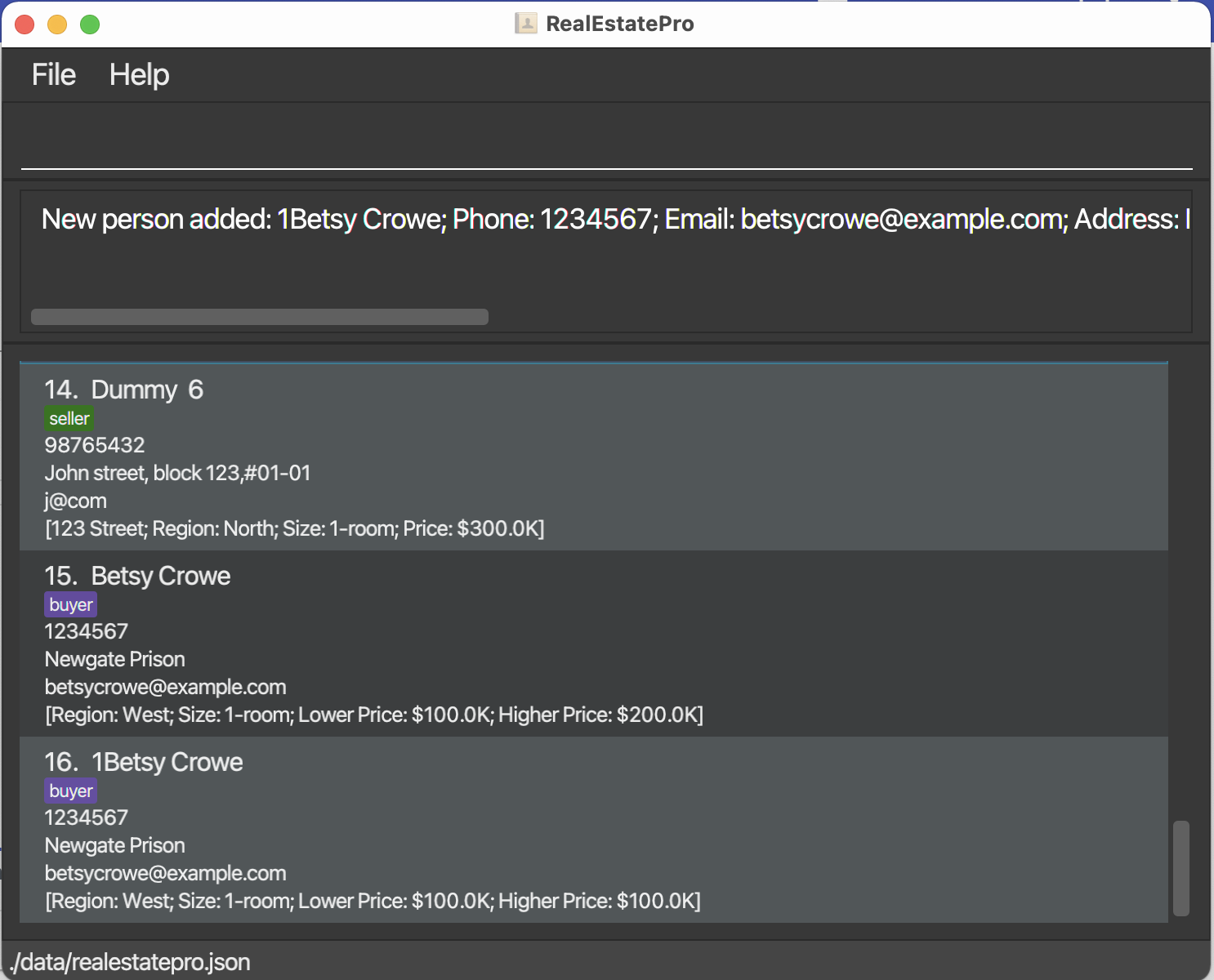Viewport: 1214px width, 980px height.
Task: Click address John street, block 123,#01-01
Action: 177,473
